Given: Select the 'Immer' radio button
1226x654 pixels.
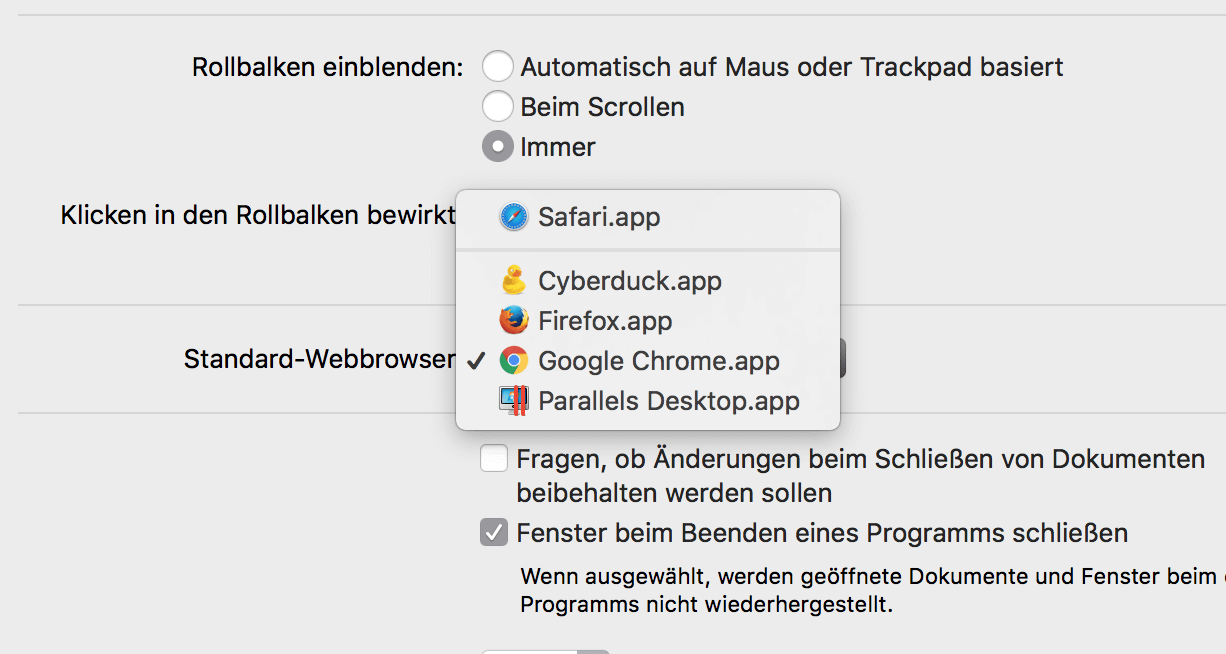Looking at the screenshot, I should coord(498,147).
